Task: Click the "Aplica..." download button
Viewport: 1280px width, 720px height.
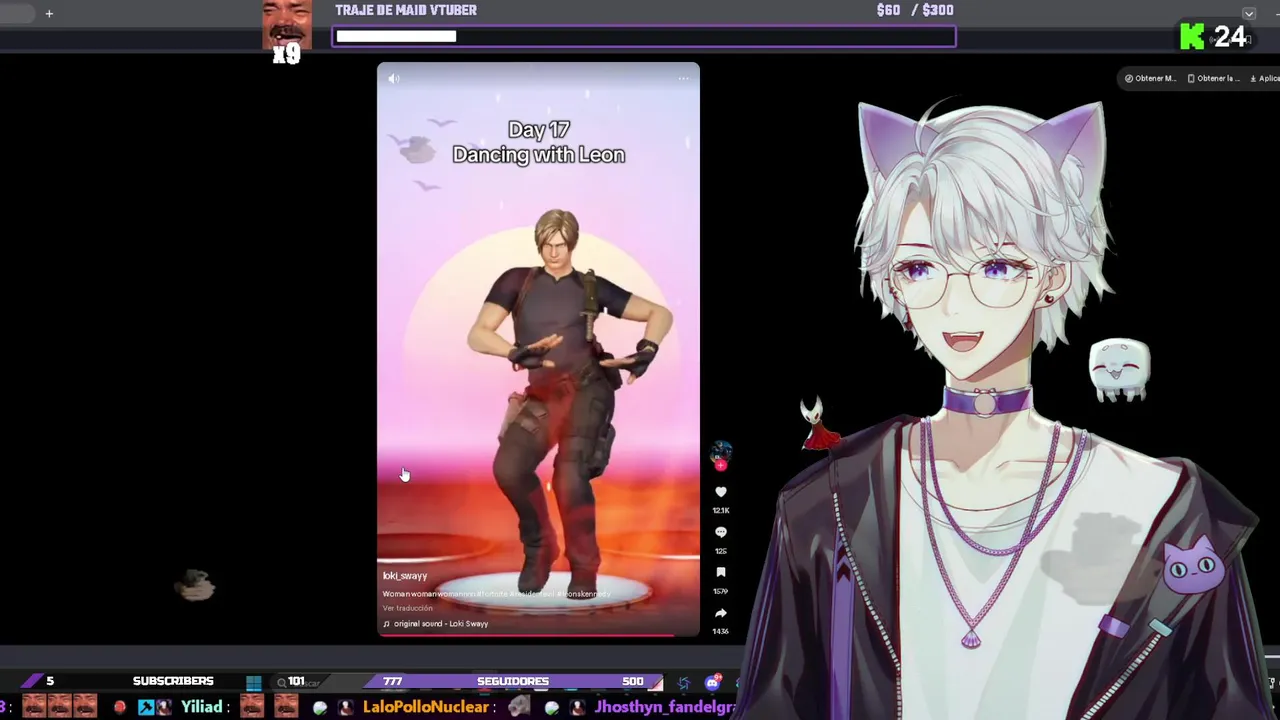Action: pyautogui.click(x=1264, y=78)
